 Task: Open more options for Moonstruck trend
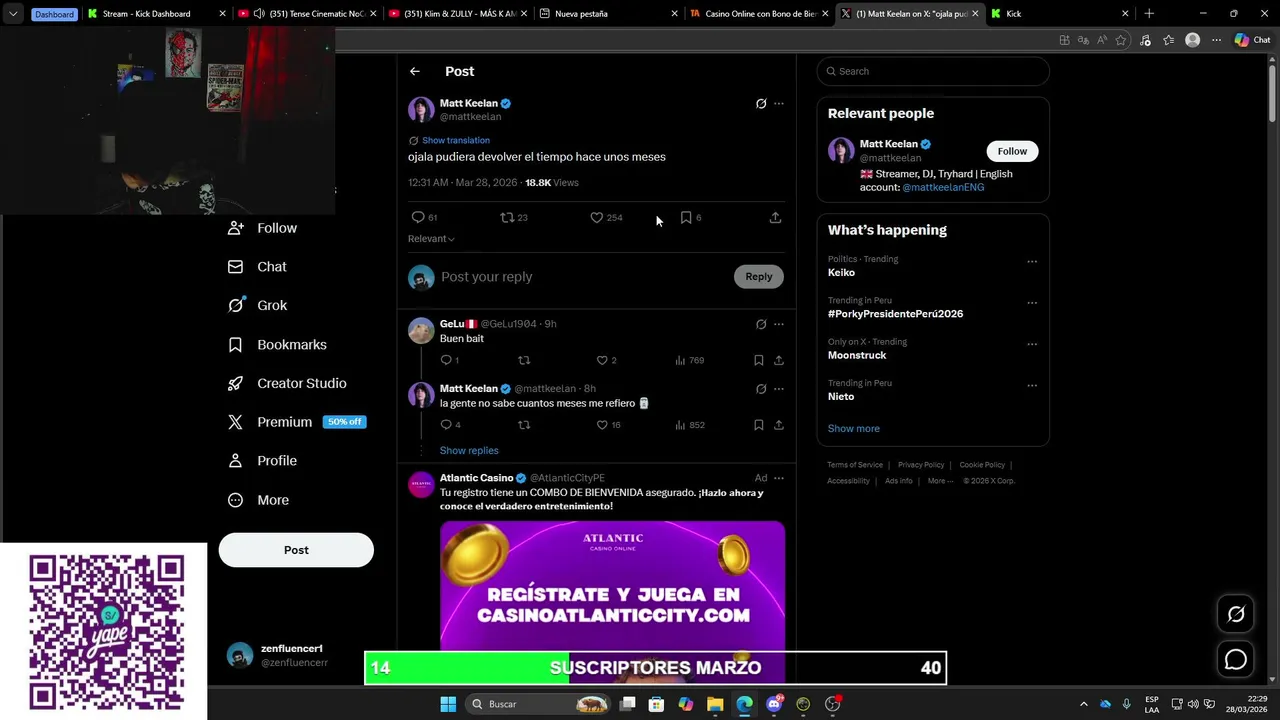click(x=1032, y=344)
